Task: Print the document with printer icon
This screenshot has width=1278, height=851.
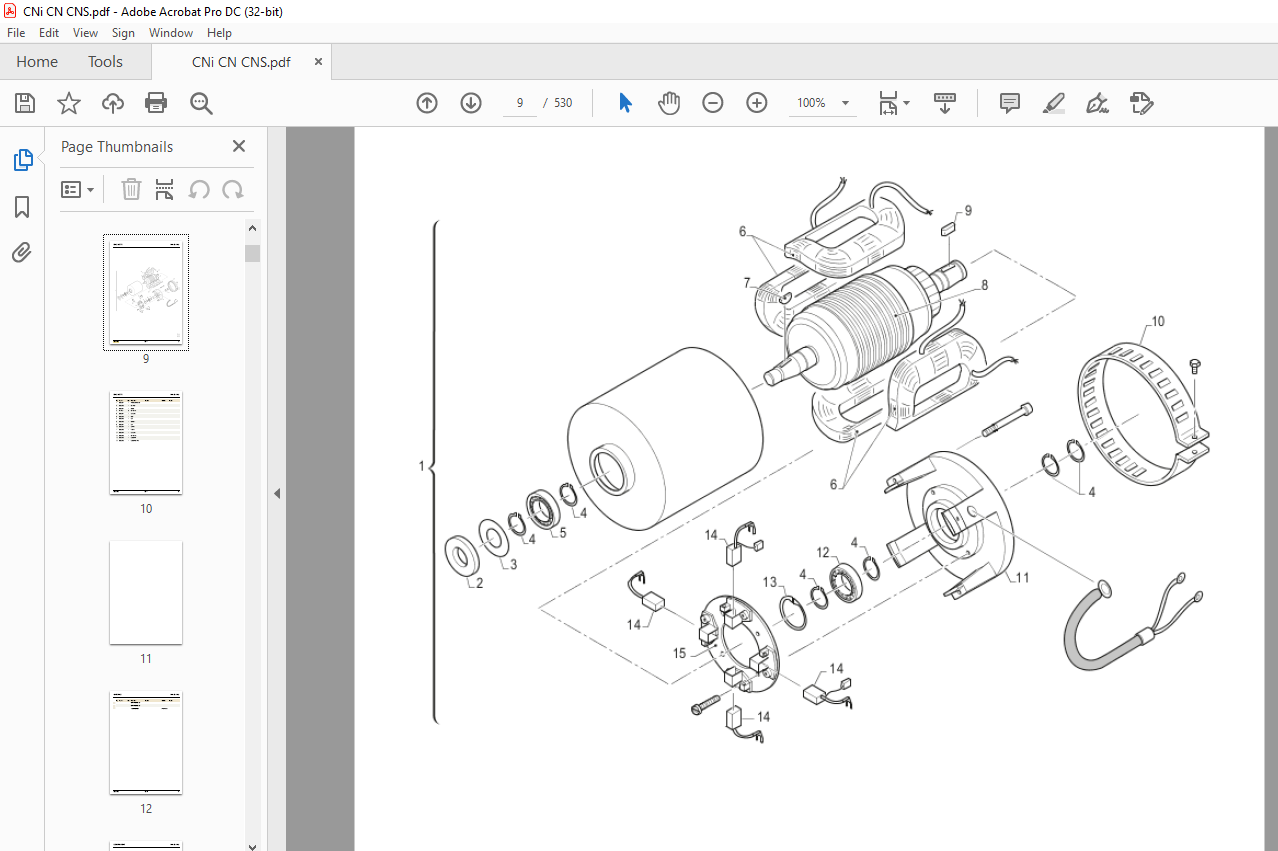Action: [156, 103]
